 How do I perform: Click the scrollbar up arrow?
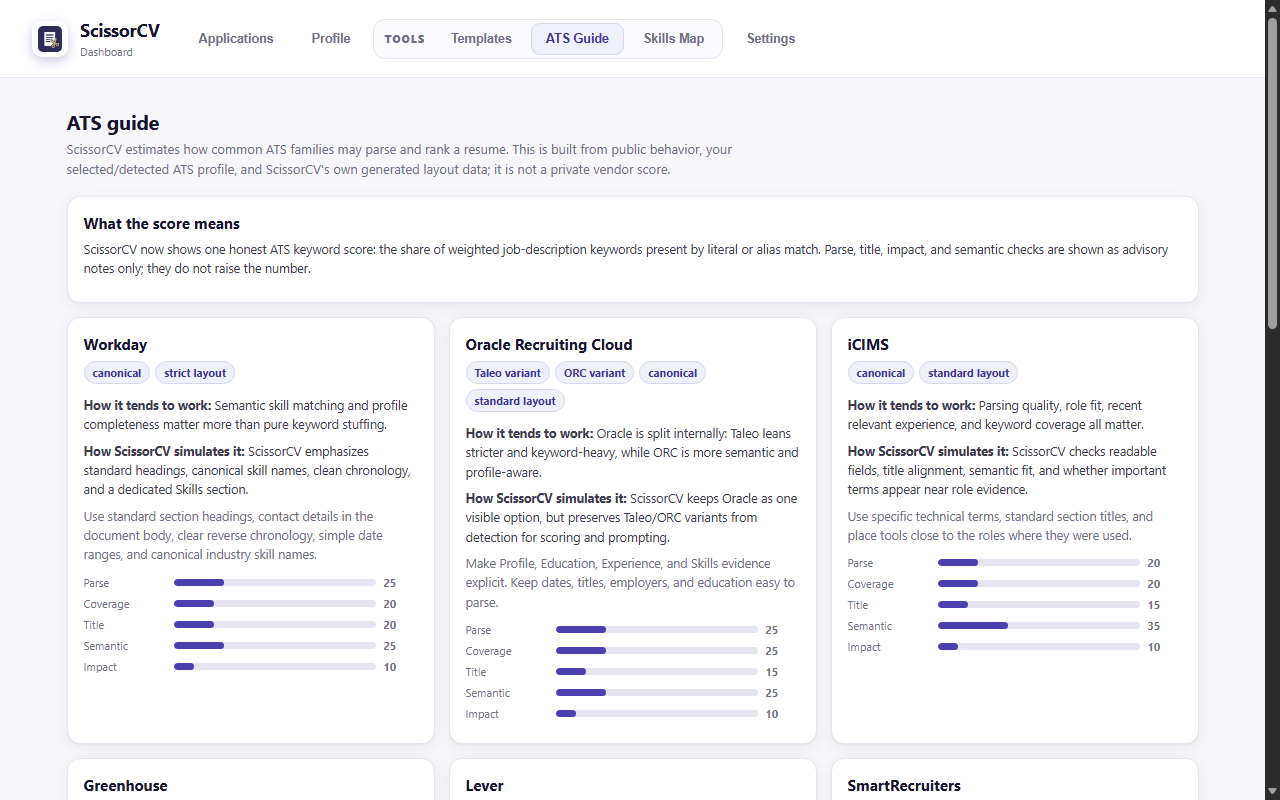point(1272,8)
